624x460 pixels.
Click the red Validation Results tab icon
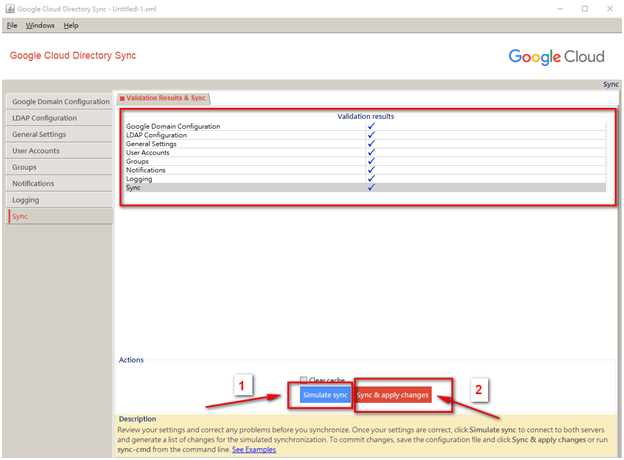pos(122,98)
